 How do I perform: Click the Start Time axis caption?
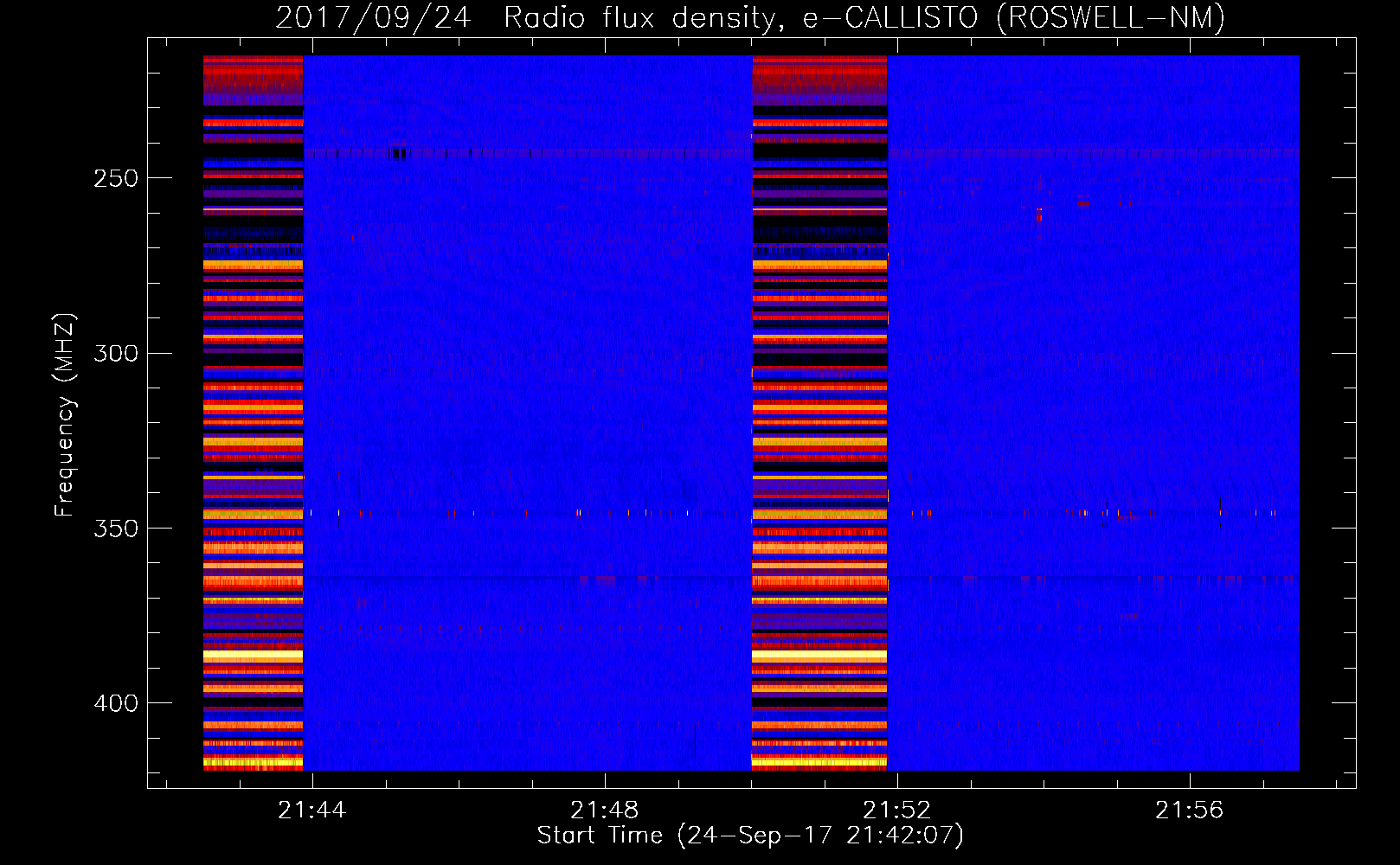pos(750,836)
